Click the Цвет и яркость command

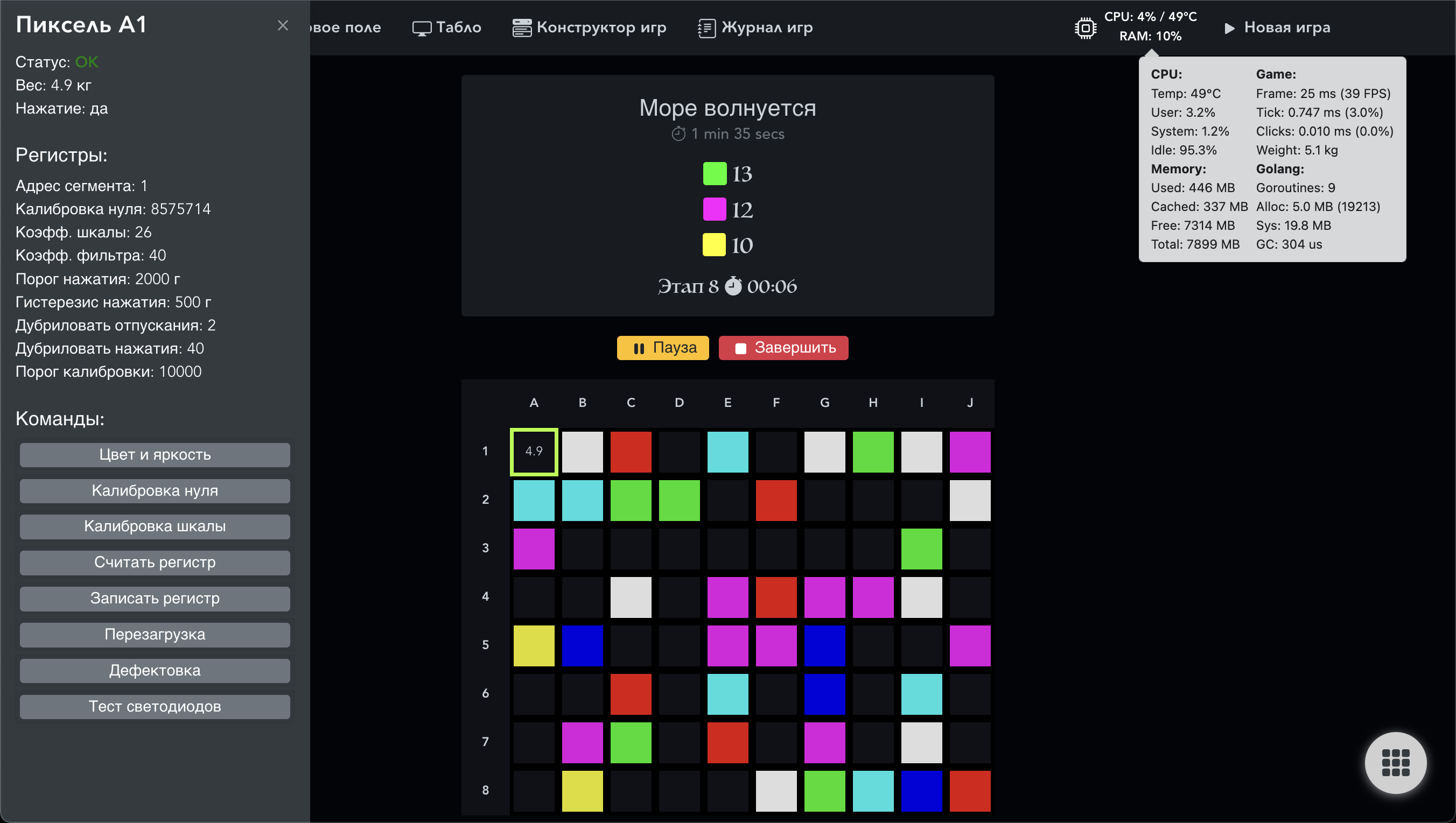pyautogui.click(x=155, y=454)
